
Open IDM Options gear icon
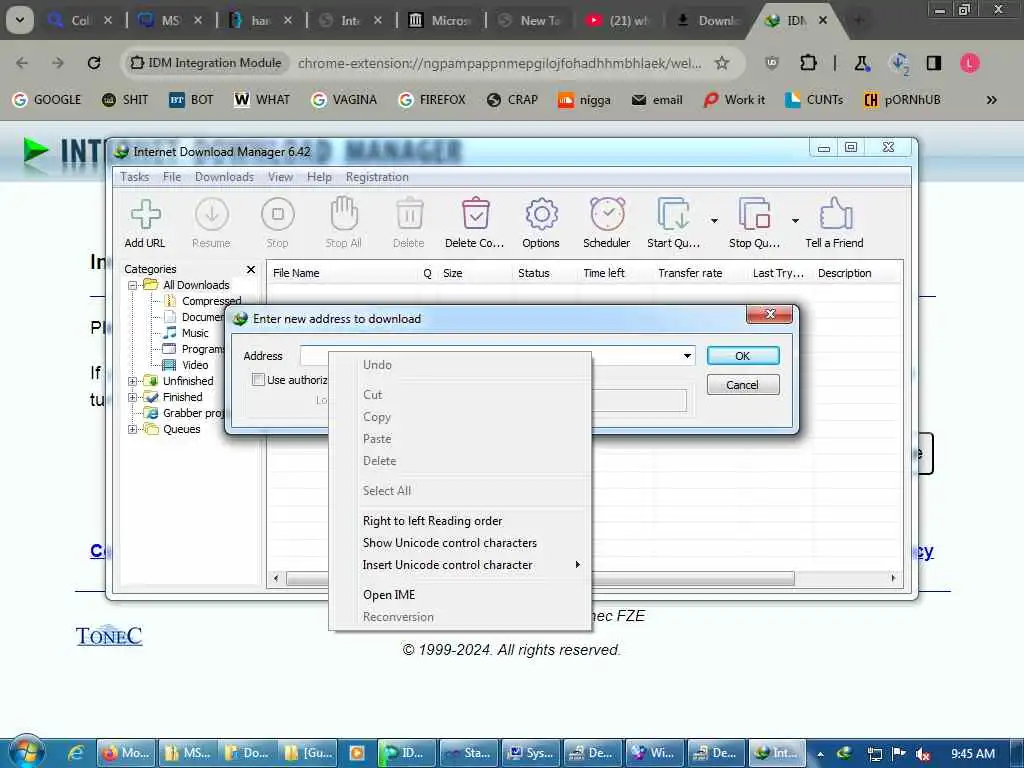tap(541, 214)
